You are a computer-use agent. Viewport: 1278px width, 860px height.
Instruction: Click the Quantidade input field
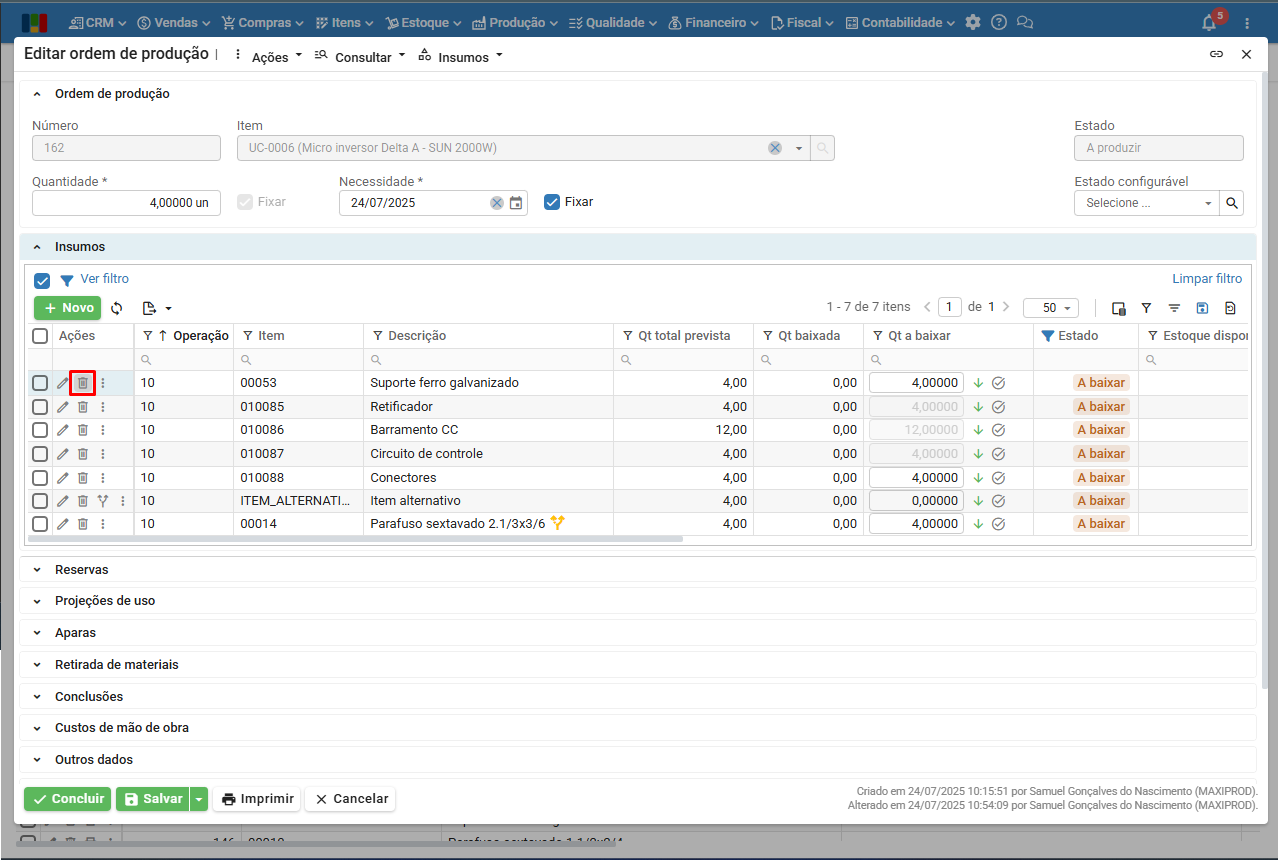[x=126, y=203]
